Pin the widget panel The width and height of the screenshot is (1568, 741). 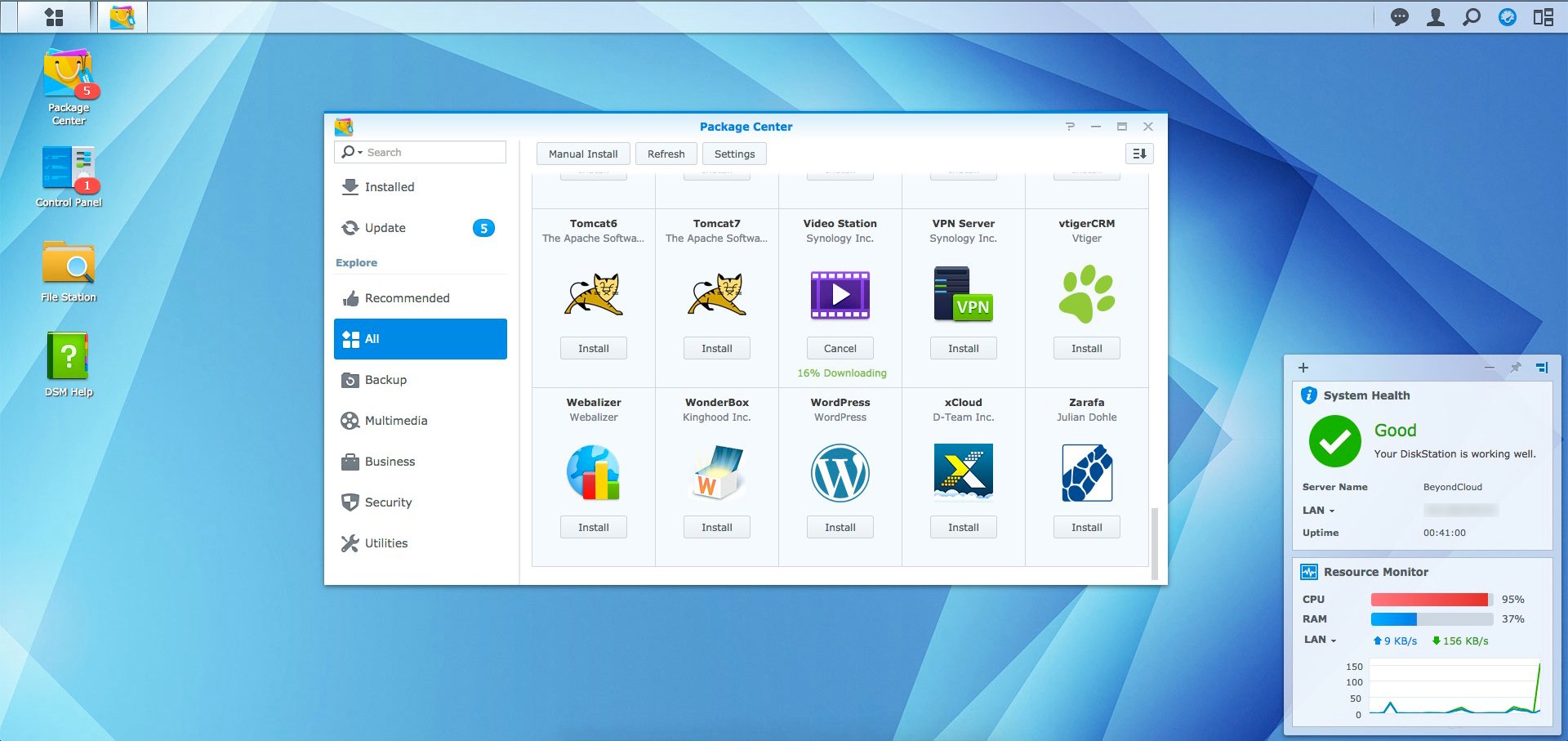click(x=1515, y=368)
